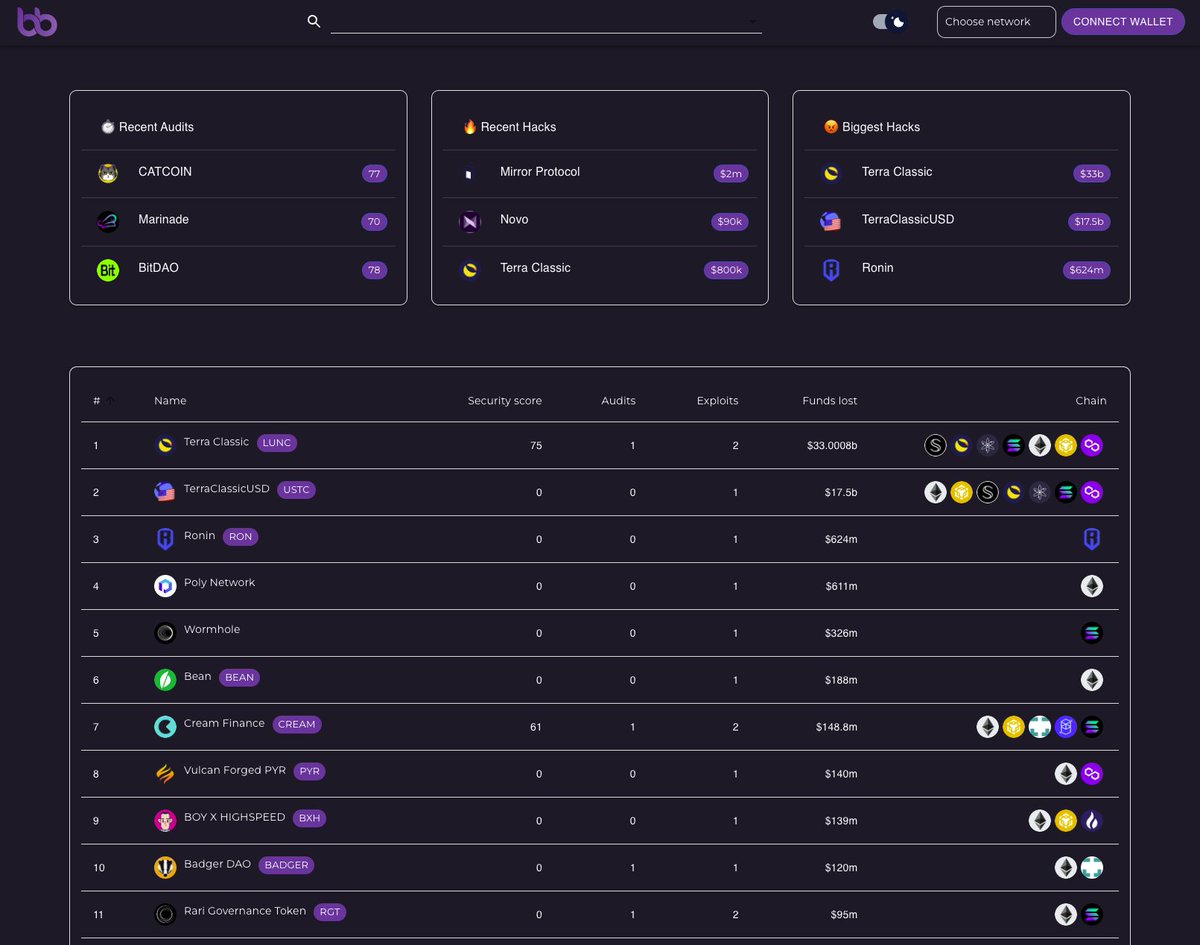
Task: Click the $90k badge for Novo
Action: point(730,222)
